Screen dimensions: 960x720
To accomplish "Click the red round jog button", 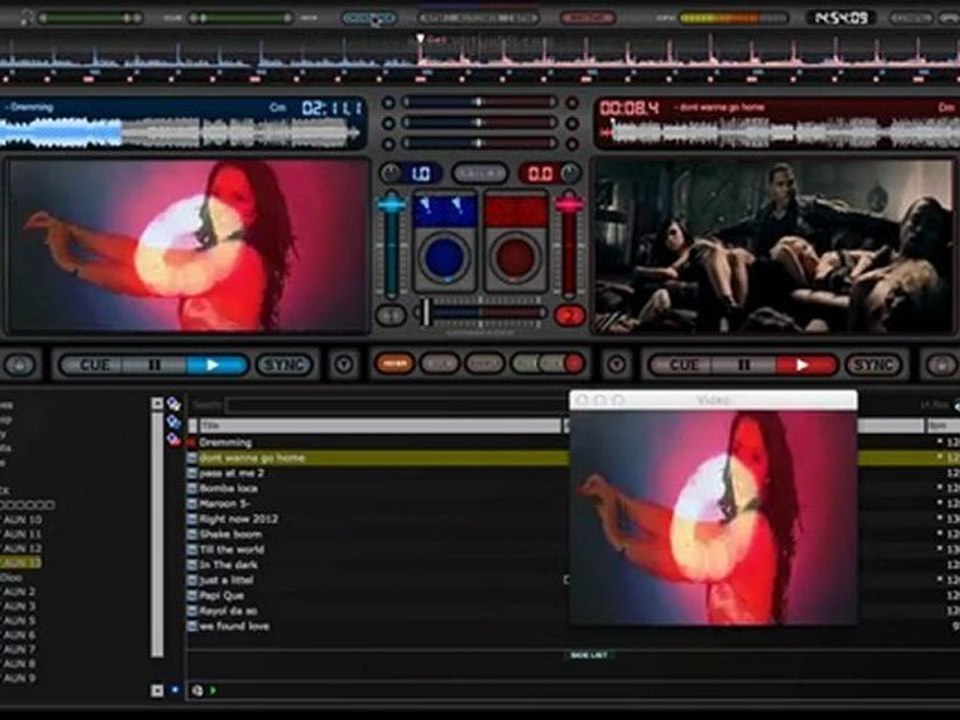I will pyautogui.click(x=516, y=257).
